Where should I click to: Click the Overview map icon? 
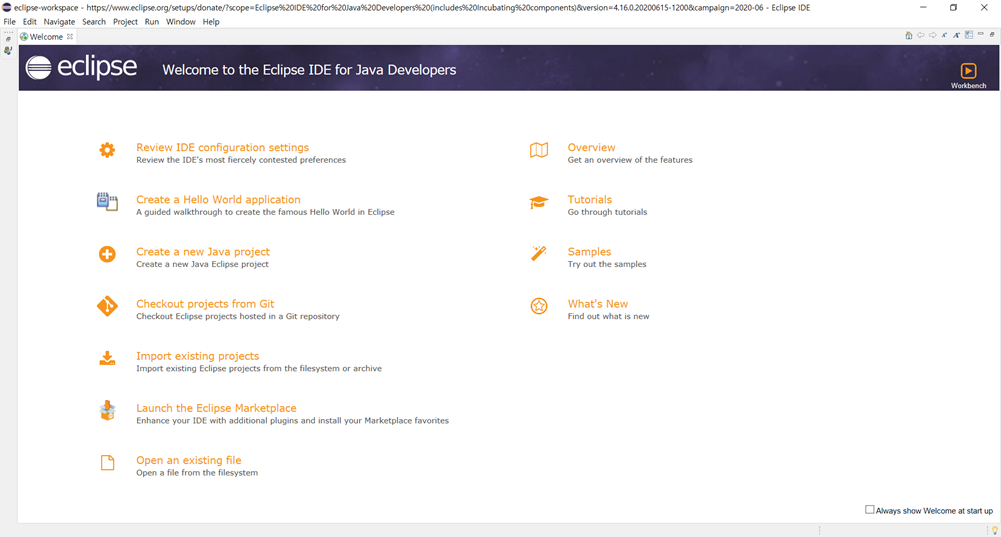539,150
